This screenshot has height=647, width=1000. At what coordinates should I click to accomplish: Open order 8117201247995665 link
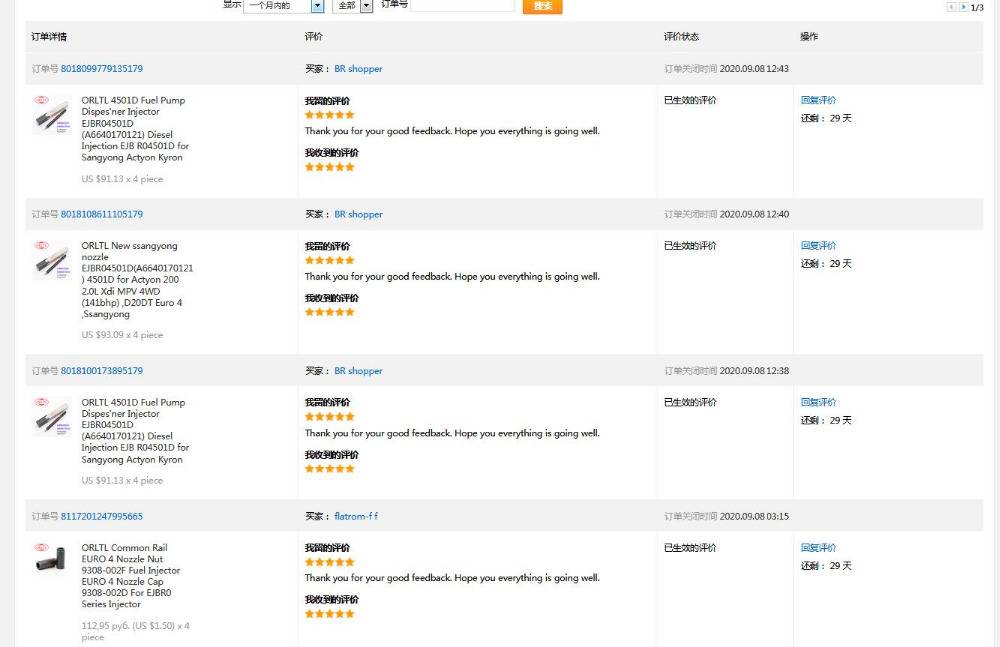click(101, 517)
